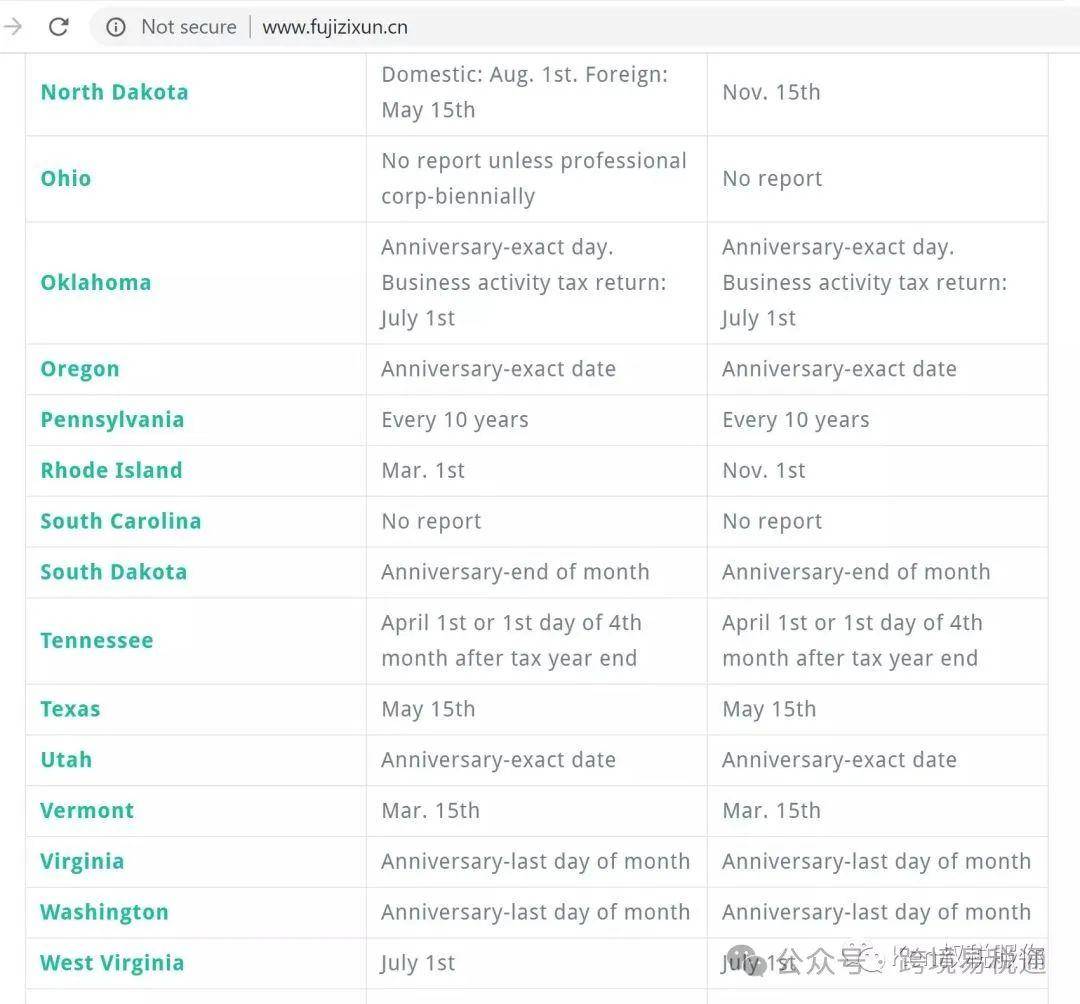Open the Texas state link

70,709
